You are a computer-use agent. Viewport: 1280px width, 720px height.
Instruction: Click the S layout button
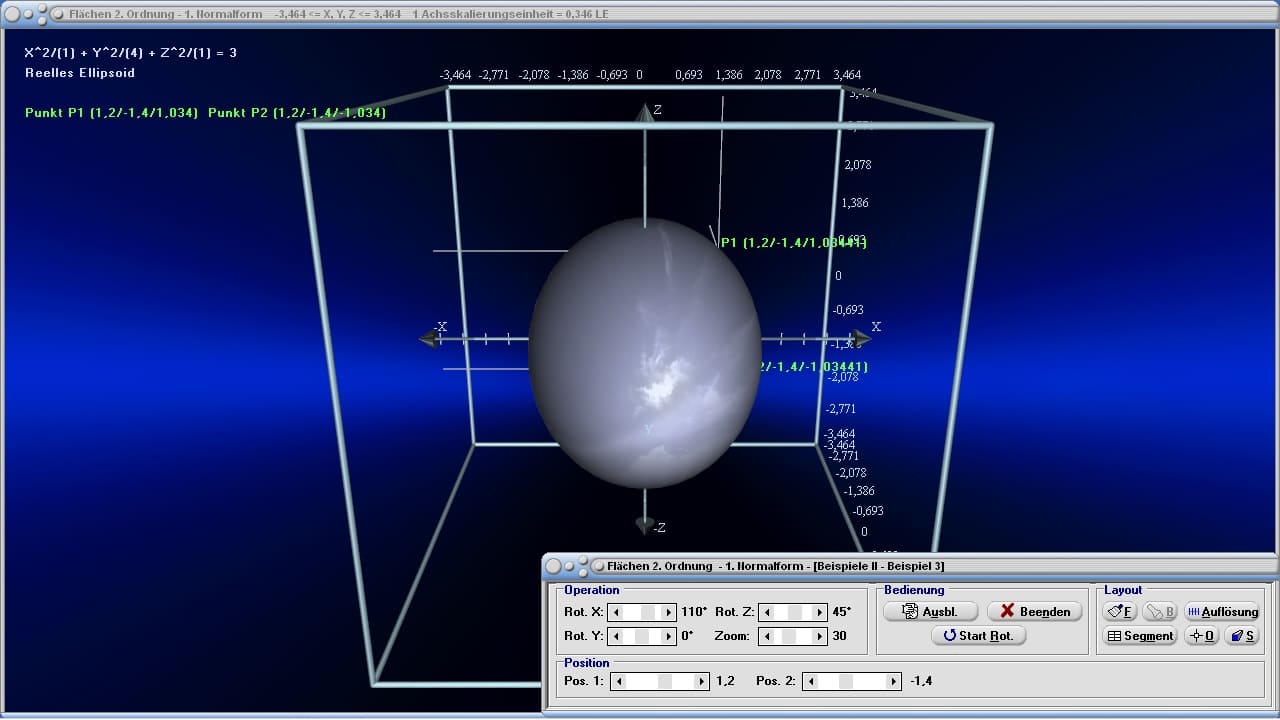pyautogui.click(x=1242, y=635)
